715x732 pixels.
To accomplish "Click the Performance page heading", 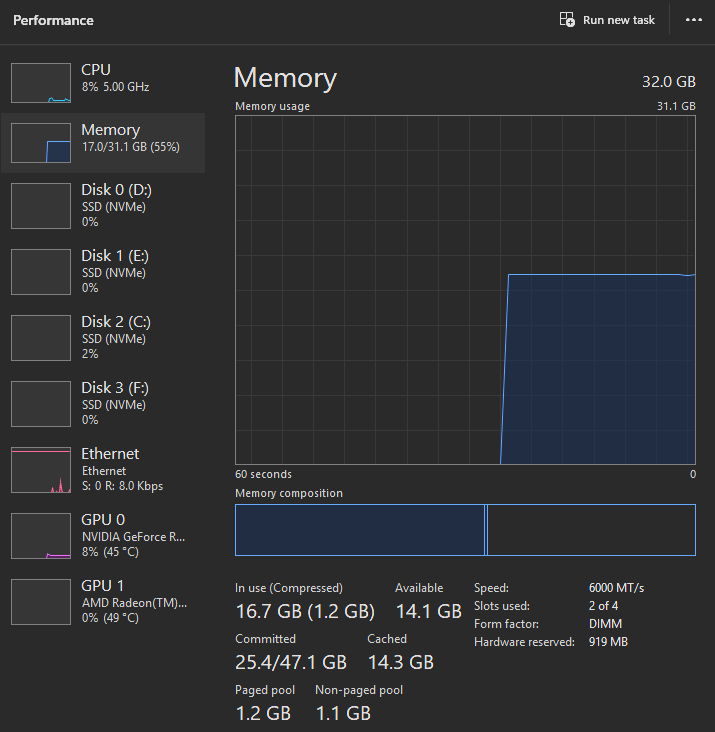I will [53, 20].
